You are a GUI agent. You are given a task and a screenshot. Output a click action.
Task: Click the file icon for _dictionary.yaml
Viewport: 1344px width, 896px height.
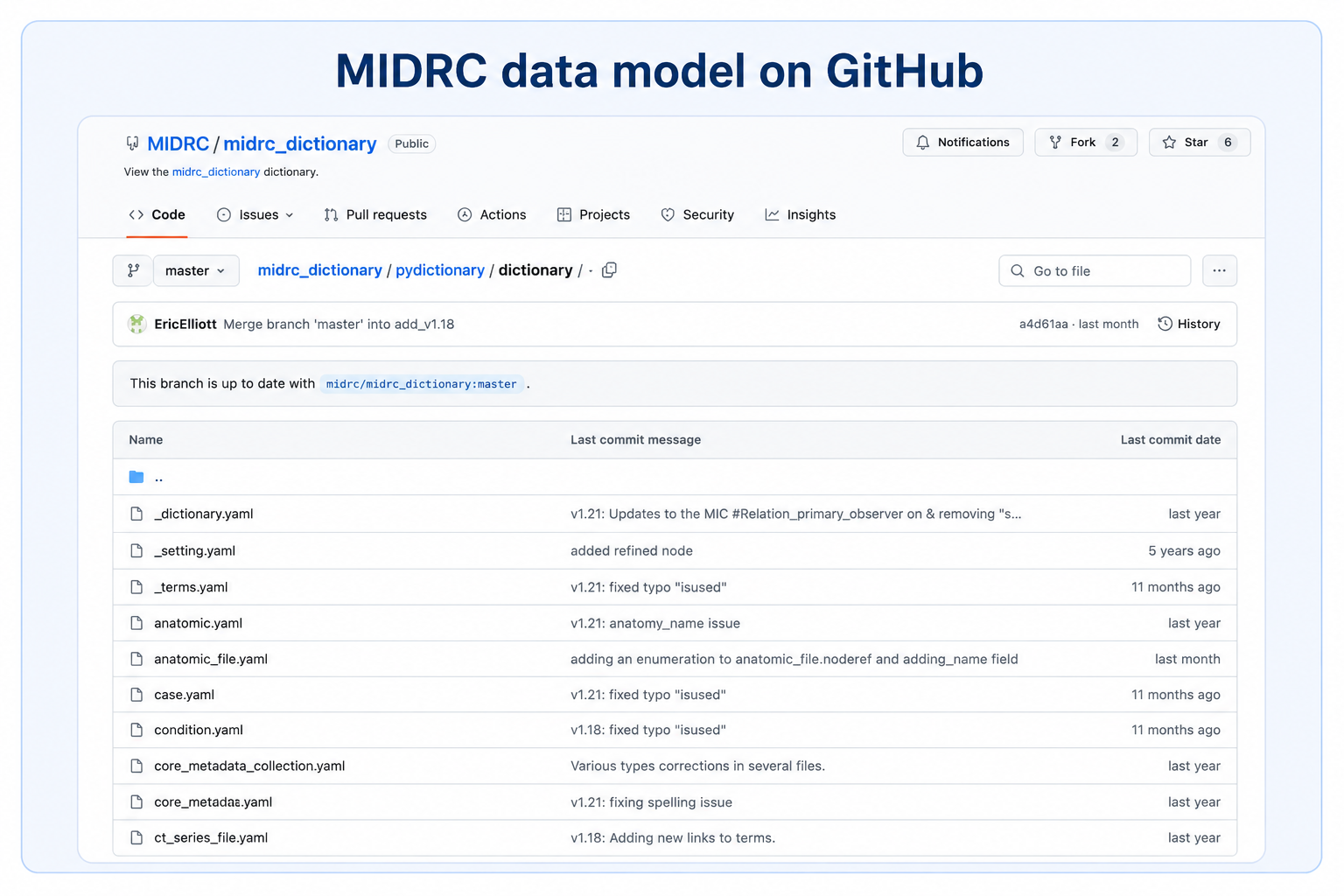[136, 514]
